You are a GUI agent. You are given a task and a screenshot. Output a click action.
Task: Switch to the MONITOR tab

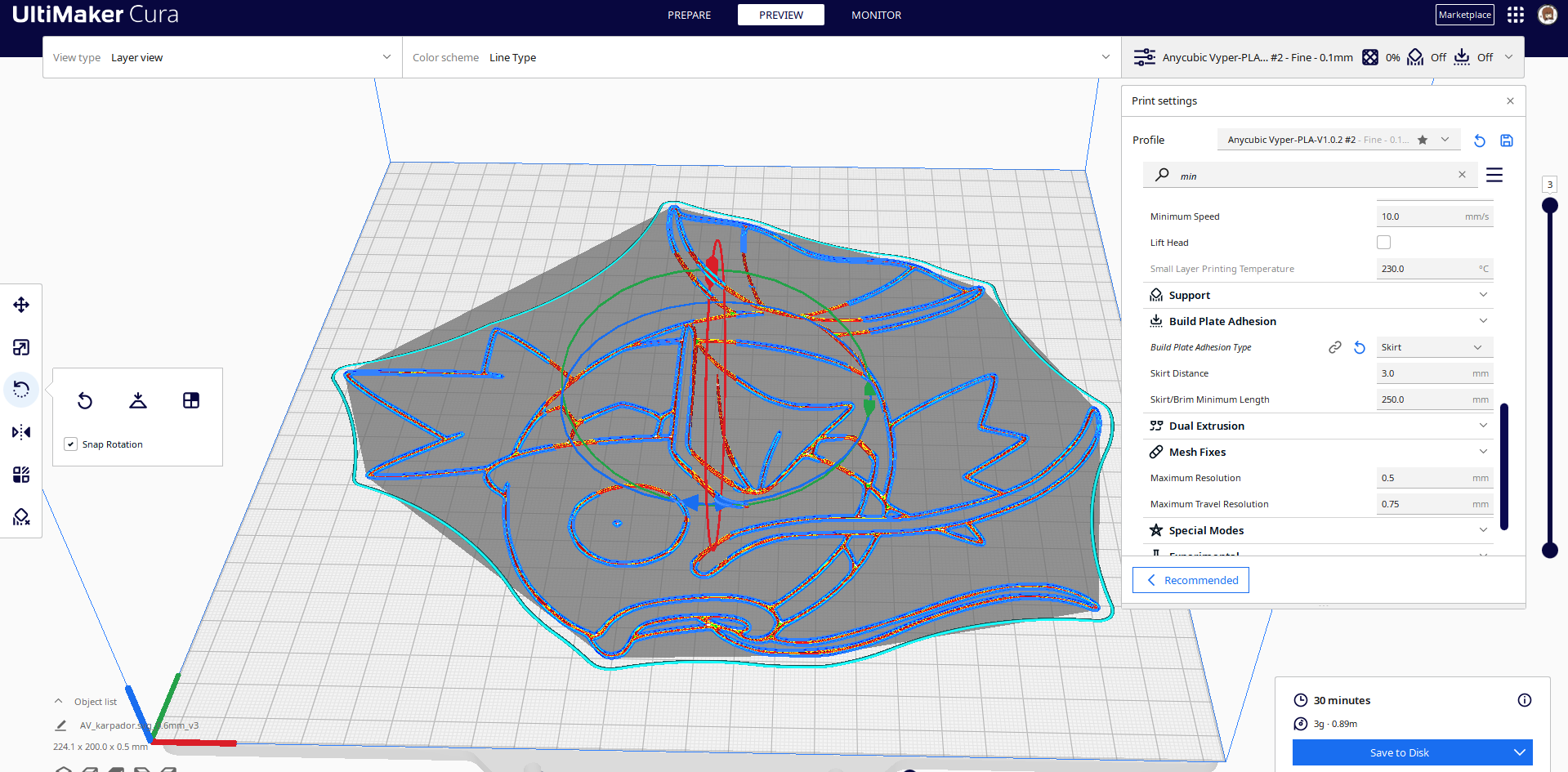coord(876,15)
